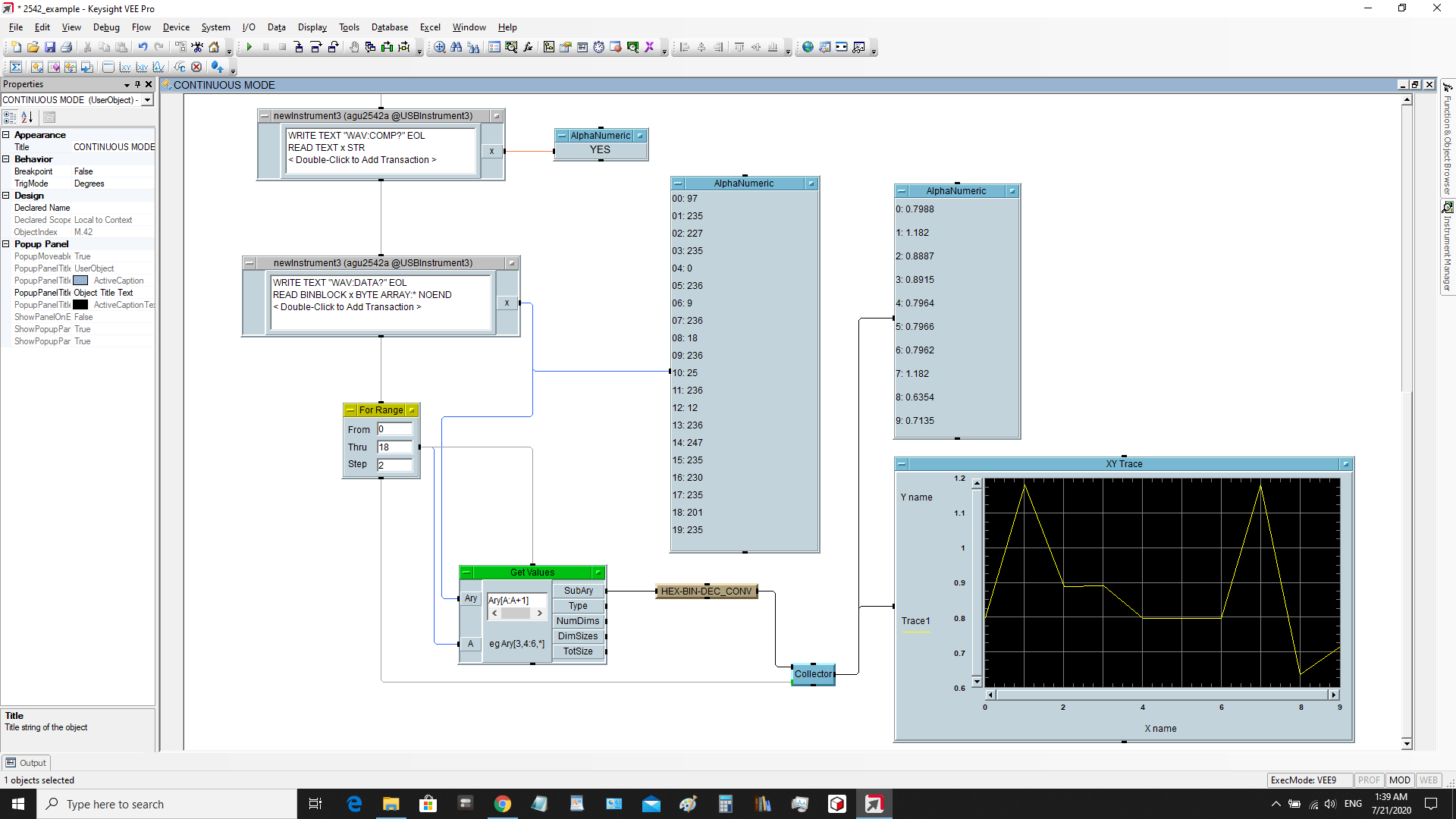Click the Step Into debug icon
This screenshot has height=819, width=1456.
point(299,47)
